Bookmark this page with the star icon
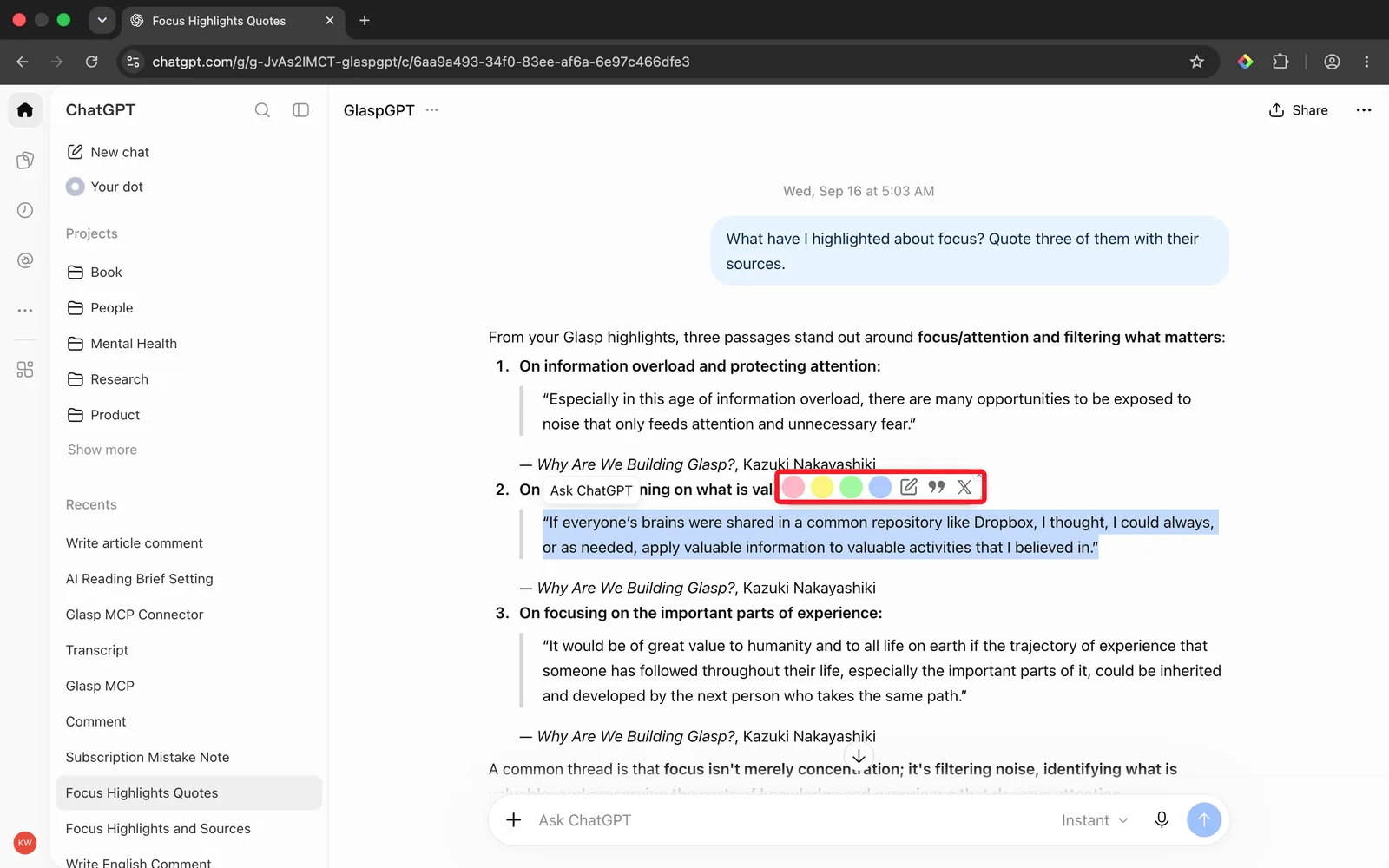 (x=1197, y=62)
